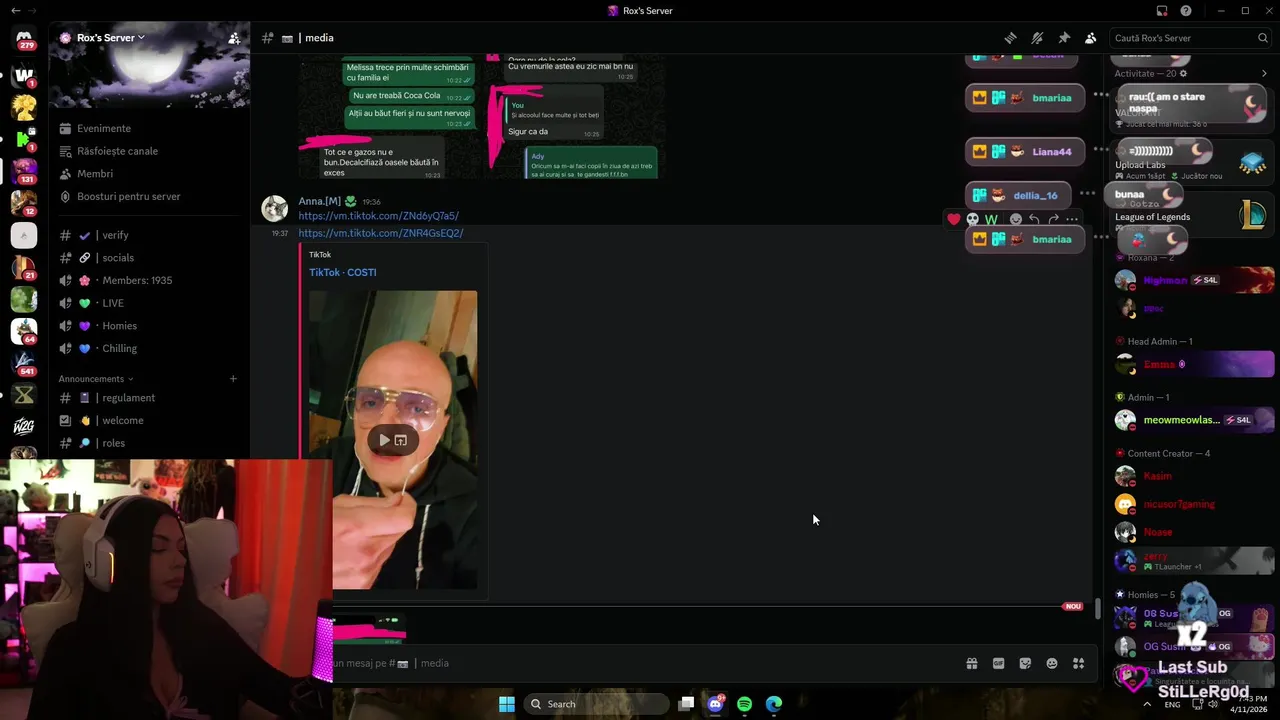Select member Emma under Head Admin
Viewport: 1280px width, 720px height.
tap(1192, 365)
